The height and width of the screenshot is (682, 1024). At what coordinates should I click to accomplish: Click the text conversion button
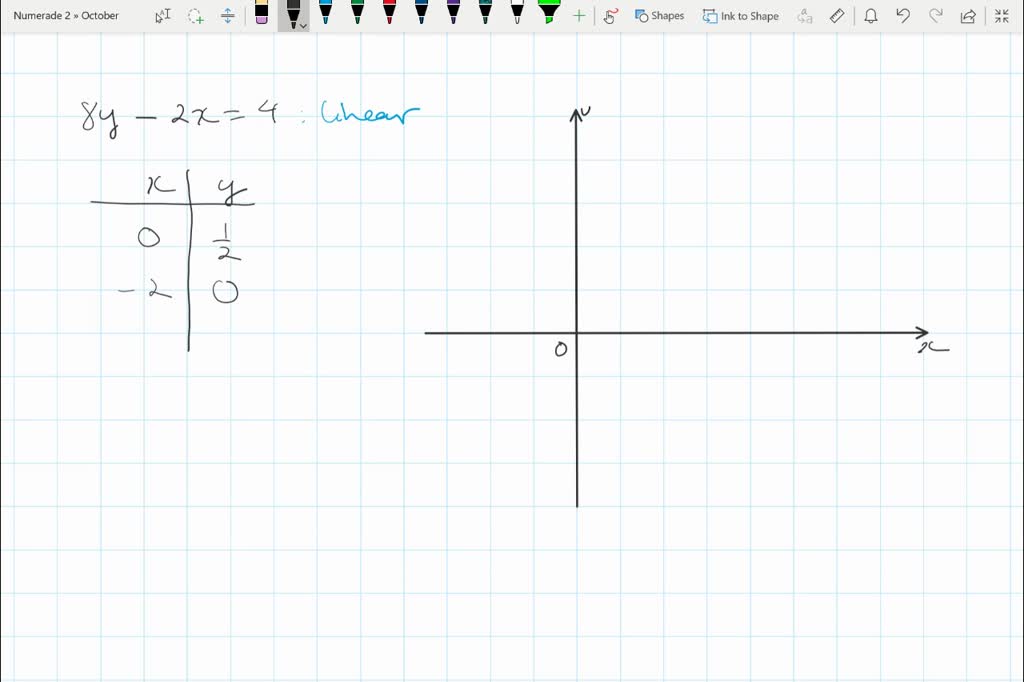pyautogui.click(x=805, y=15)
